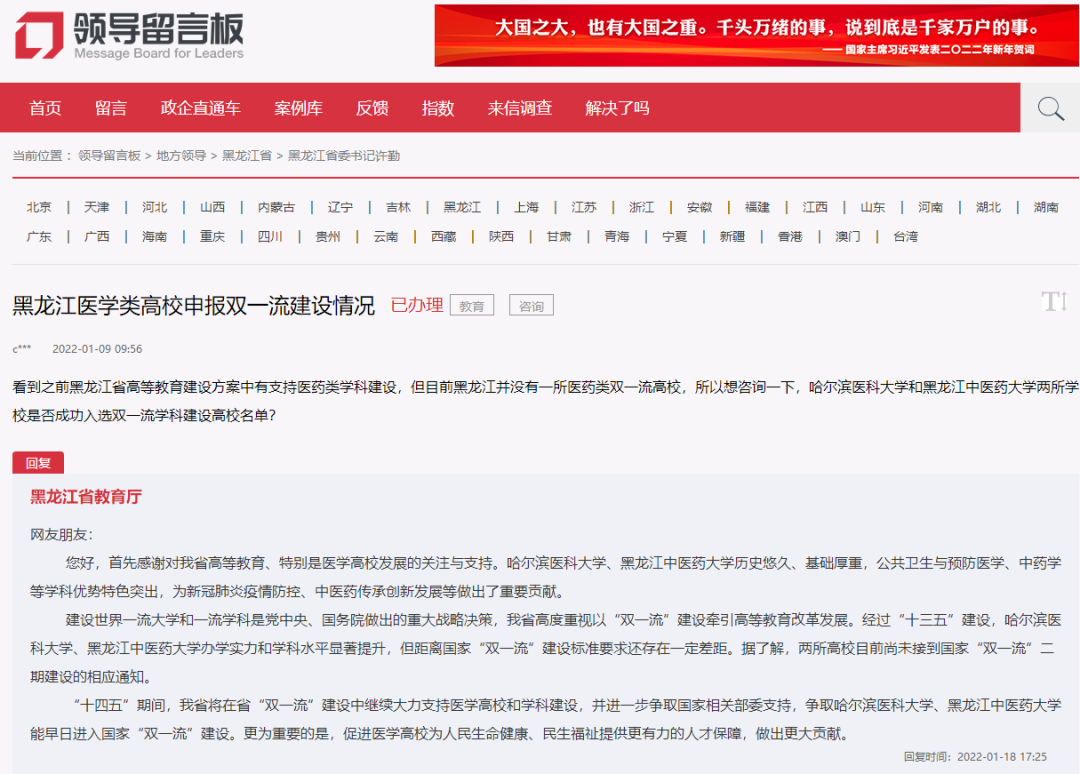Screen dimensions: 1080x774
Task: Click the 领导留言板 breadcrumb link
Action: [109, 156]
